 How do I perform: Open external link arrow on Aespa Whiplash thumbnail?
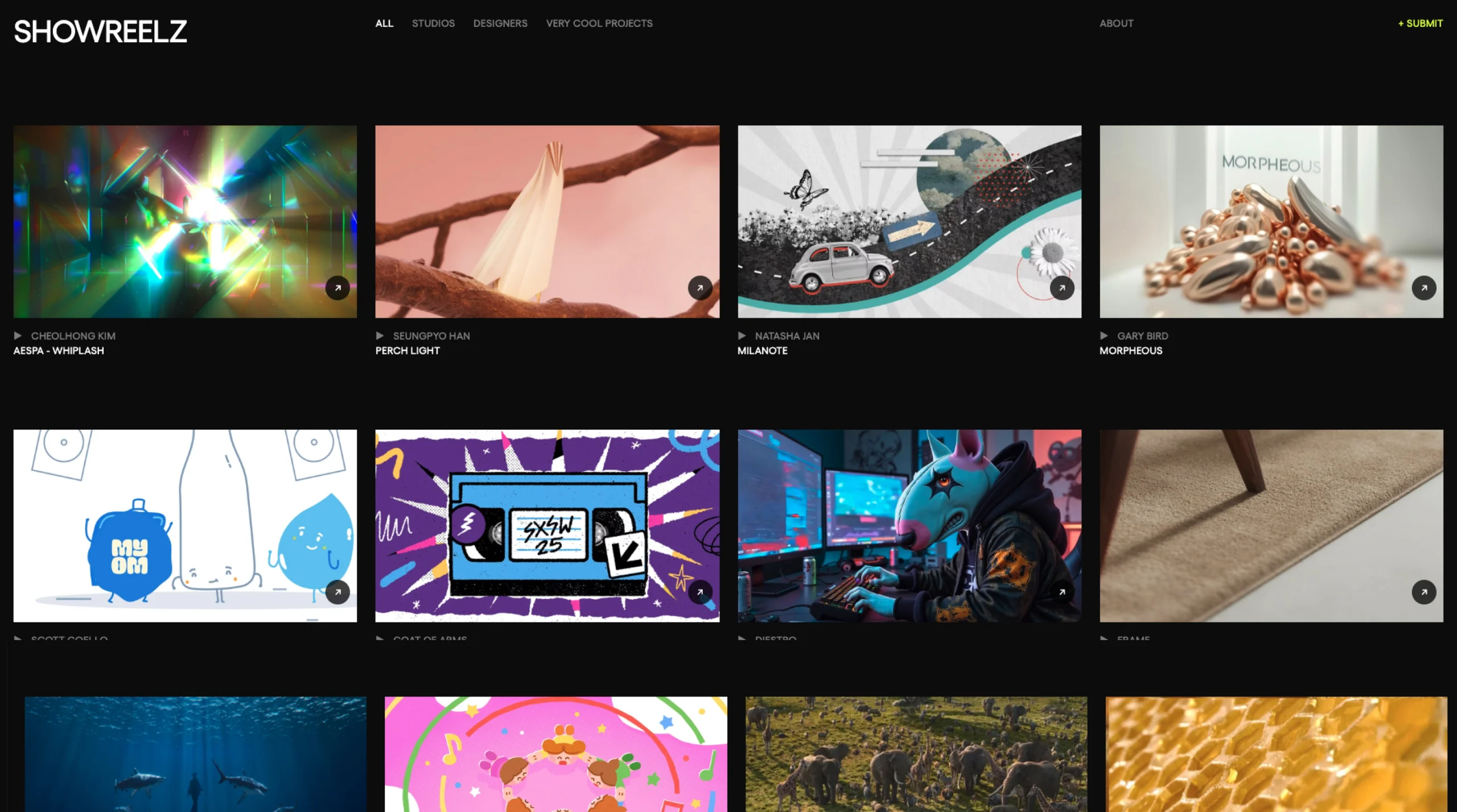338,288
